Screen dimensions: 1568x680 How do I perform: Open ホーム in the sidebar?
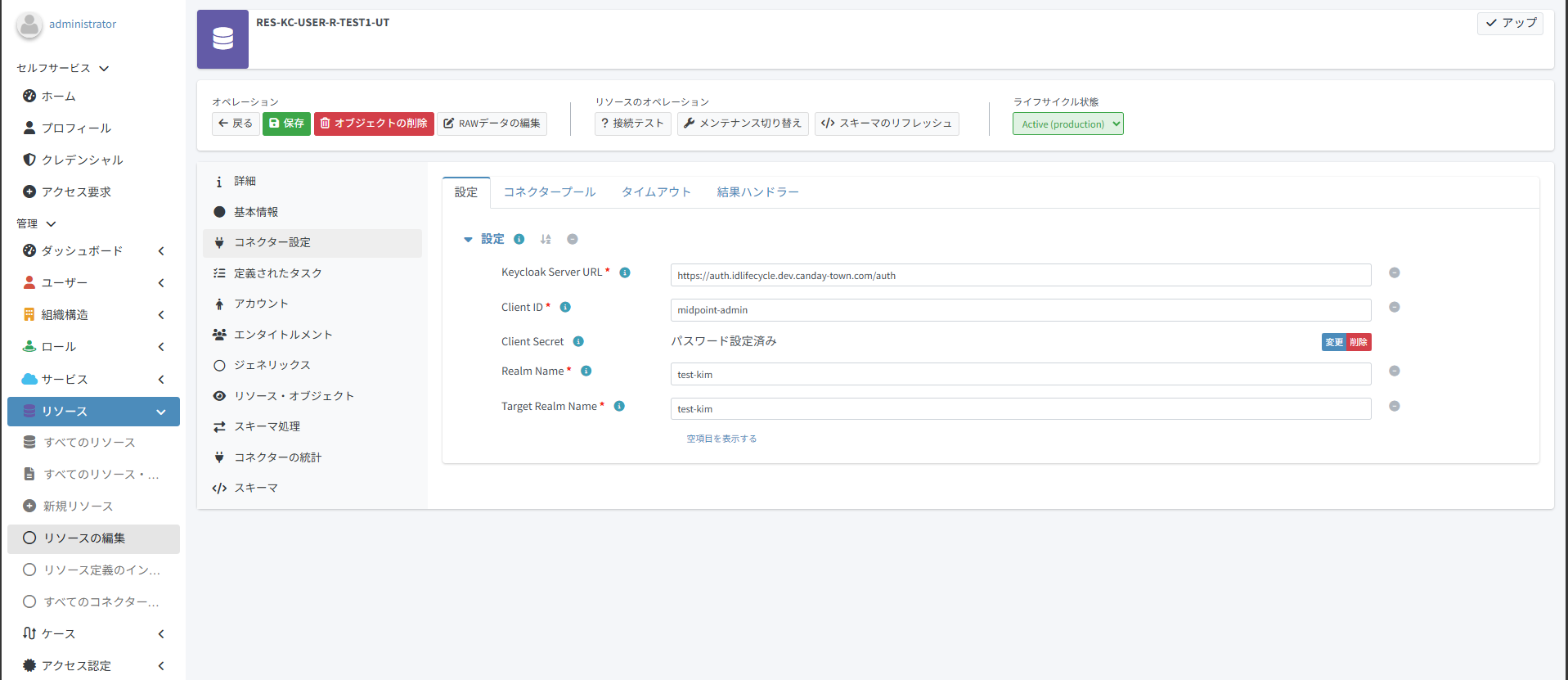pos(93,96)
